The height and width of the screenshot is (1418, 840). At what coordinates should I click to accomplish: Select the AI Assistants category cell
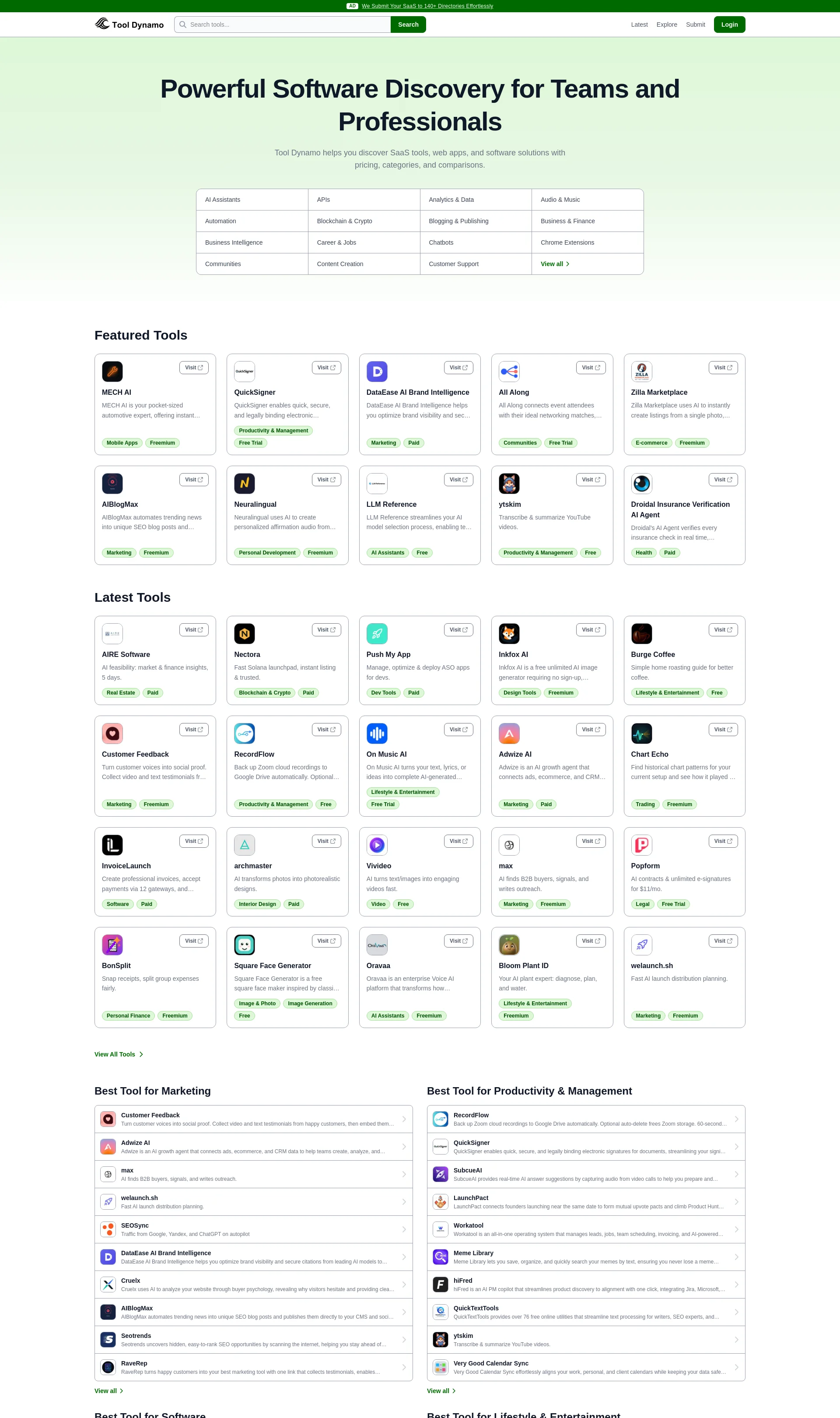(x=252, y=200)
